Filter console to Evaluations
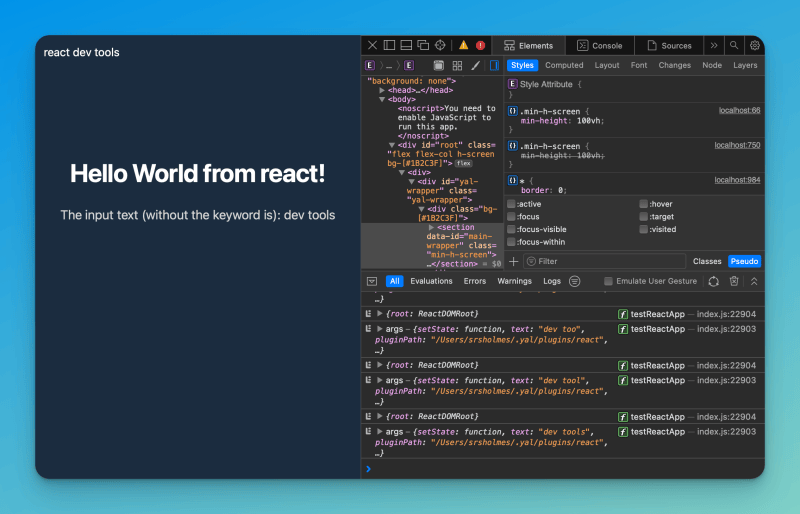The height and width of the screenshot is (514, 800). [431, 281]
